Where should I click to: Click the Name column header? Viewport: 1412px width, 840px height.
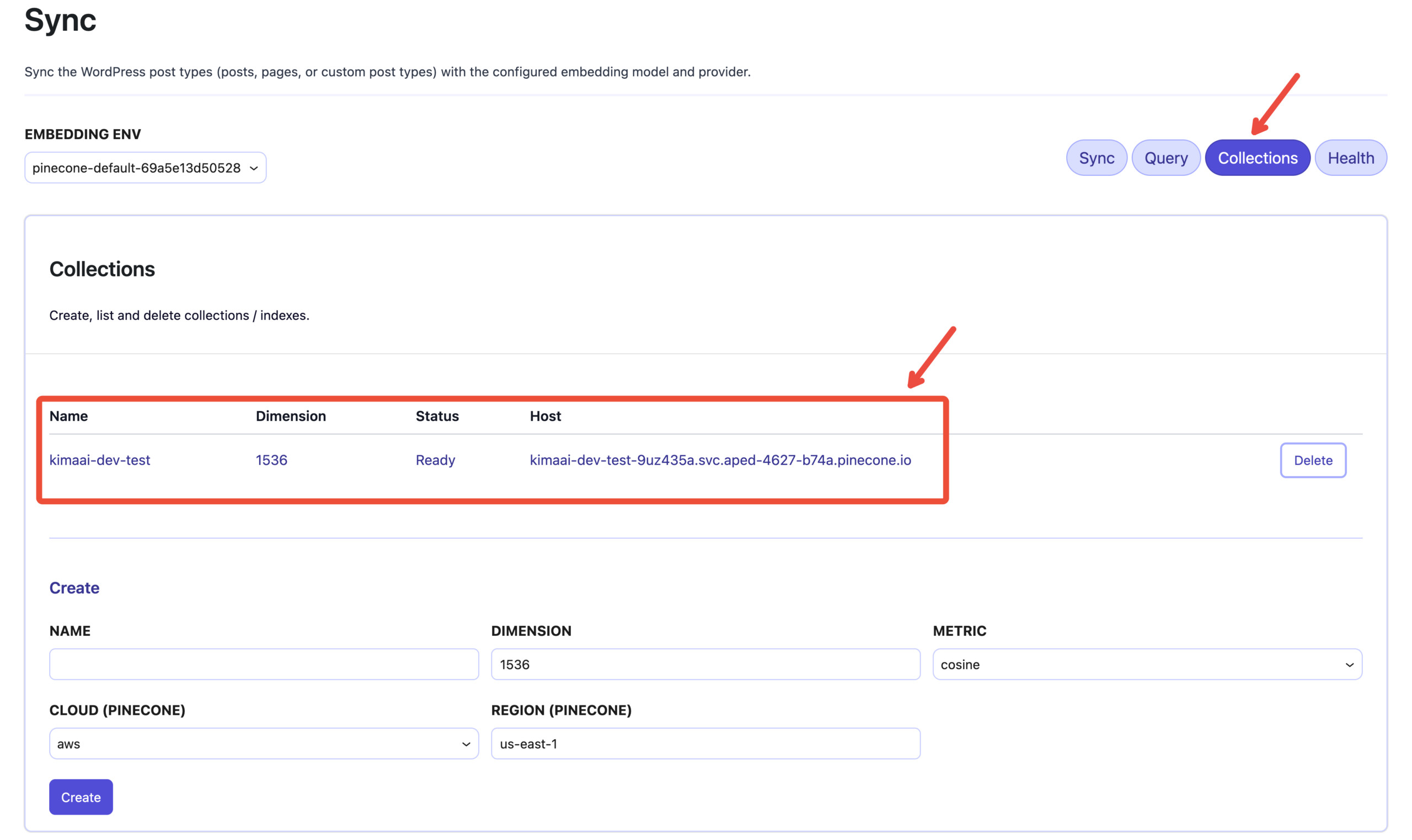pyautogui.click(x=68, y=416)
